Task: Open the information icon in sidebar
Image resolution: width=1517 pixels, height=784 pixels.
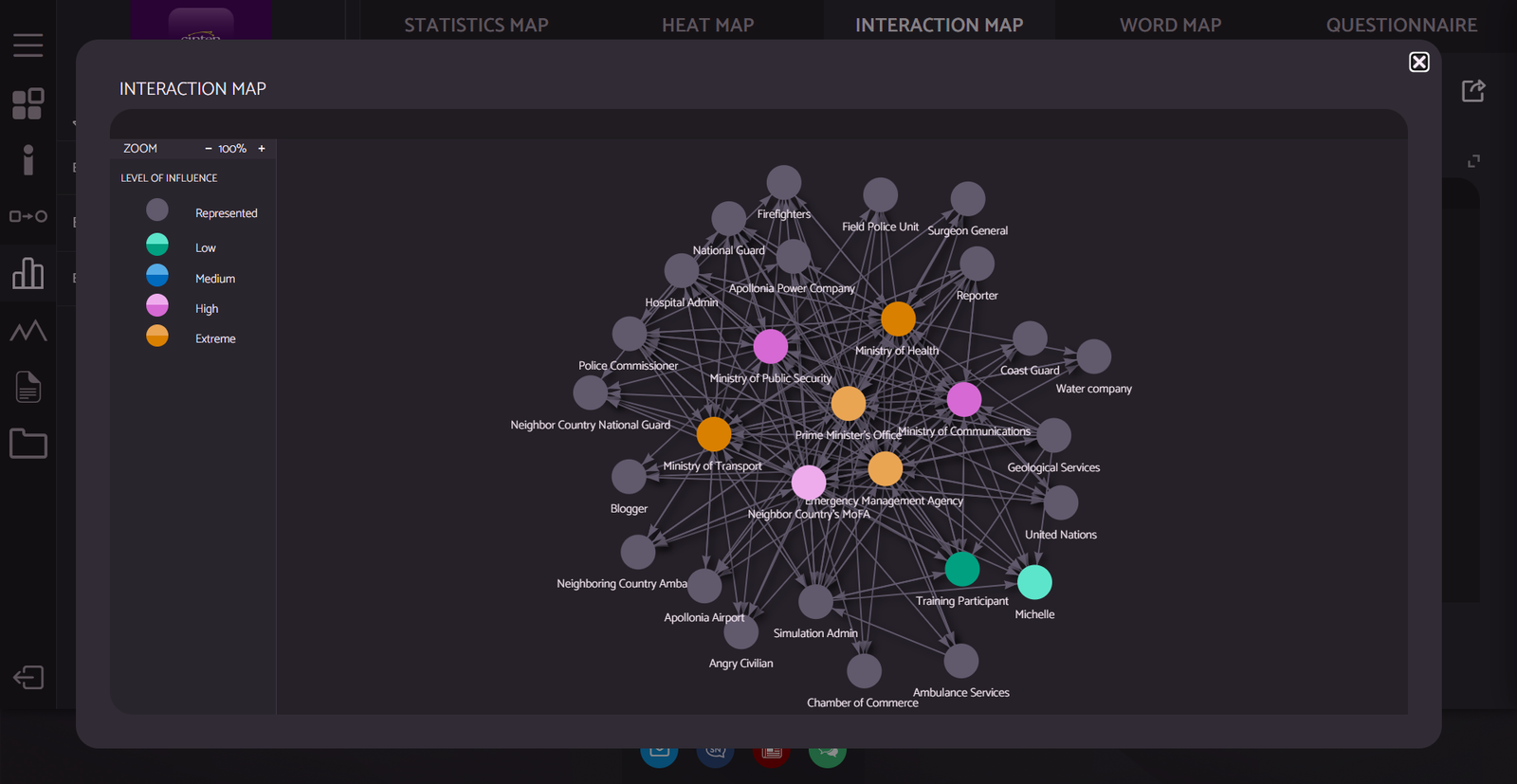Action: [x=28, y=160]
